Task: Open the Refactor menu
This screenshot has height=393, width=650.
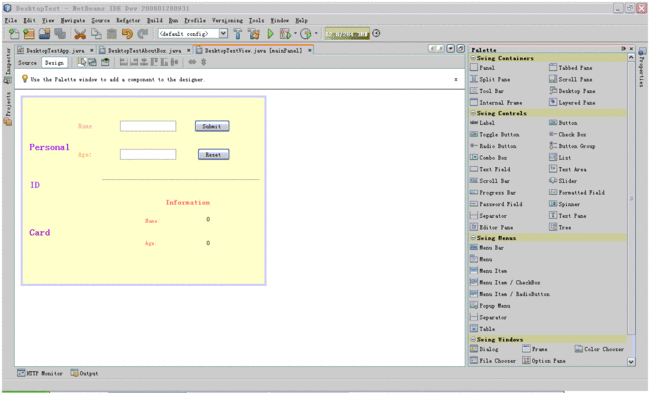Action: coord(128,20)
